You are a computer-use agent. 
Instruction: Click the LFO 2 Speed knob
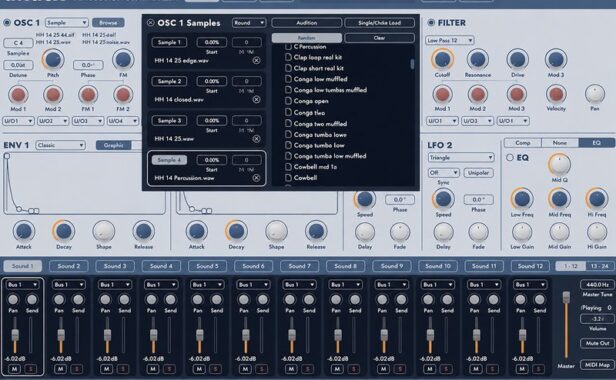click(x=443, y=199)
